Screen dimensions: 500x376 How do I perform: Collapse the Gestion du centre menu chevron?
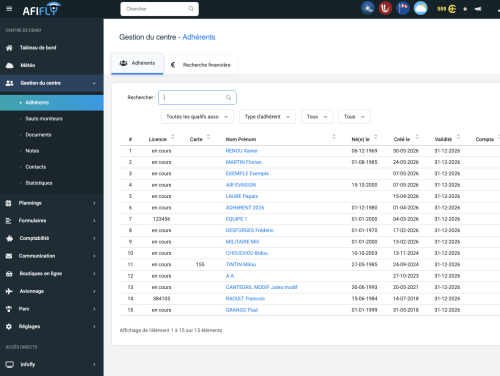tap(94, 83)
